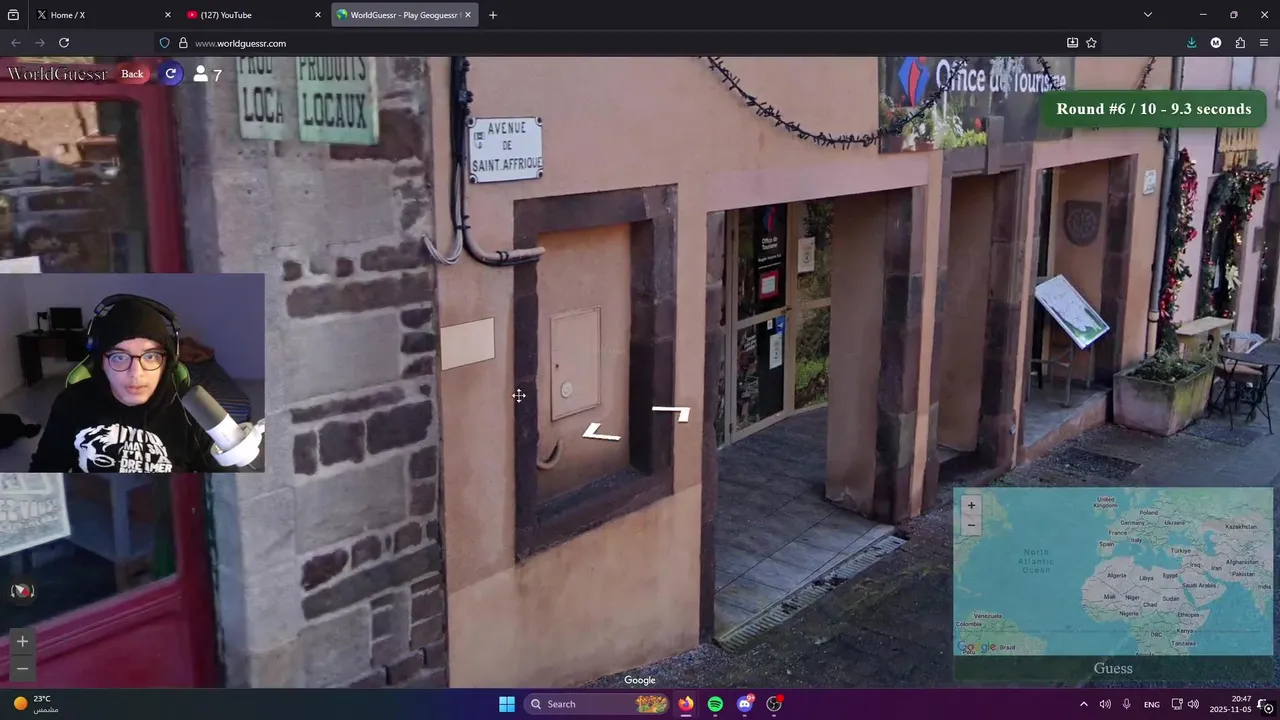The image size is (1280, 720).
Task: Go back to the previous page
Action: [x=15, y=43]
